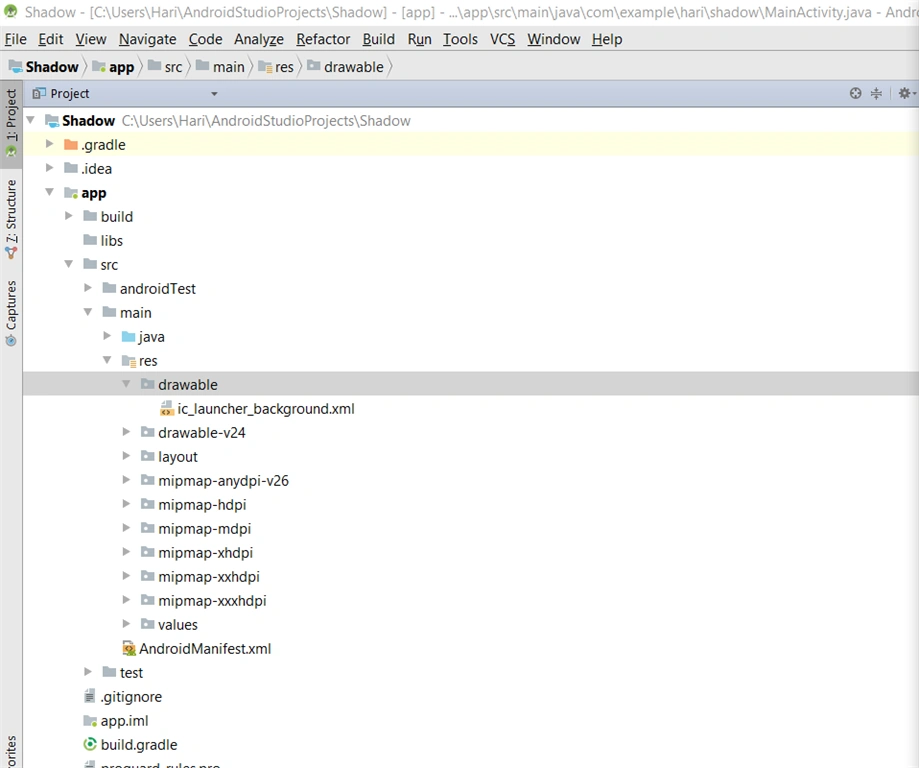Viewport: 919px width, 768px height.
Task: Click the scroll from source target icon
Action: click(855, 93)
